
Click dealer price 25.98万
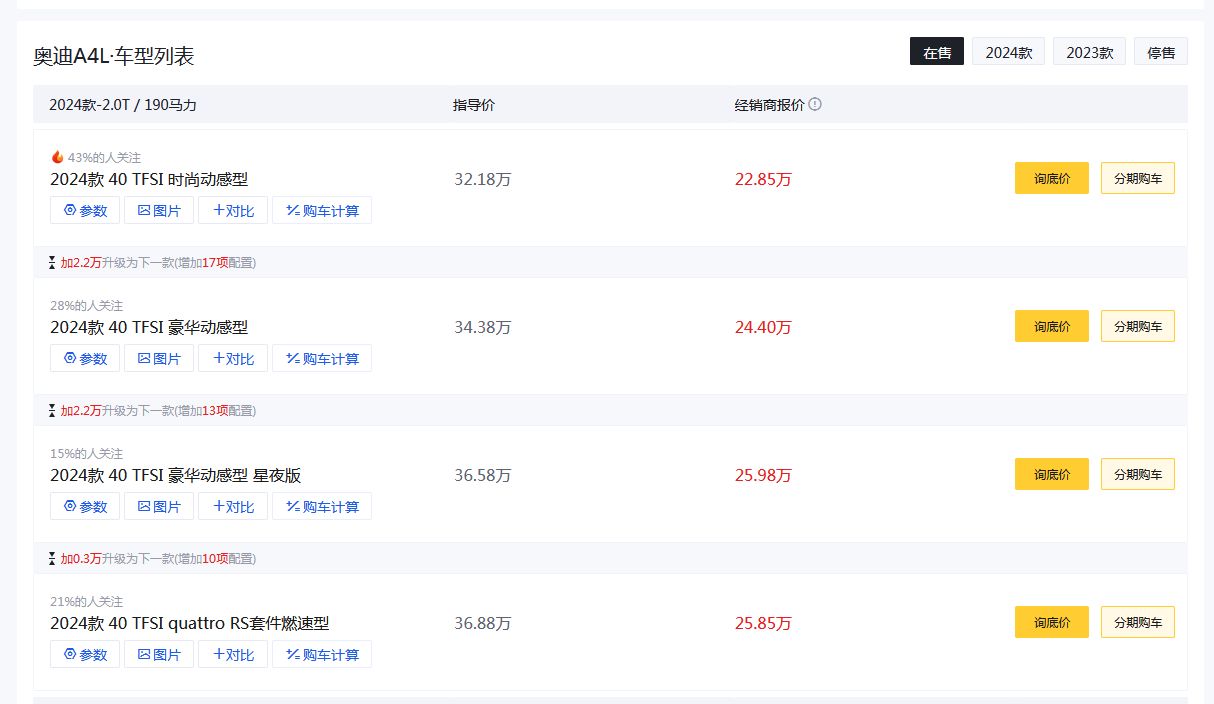(763, 476)
